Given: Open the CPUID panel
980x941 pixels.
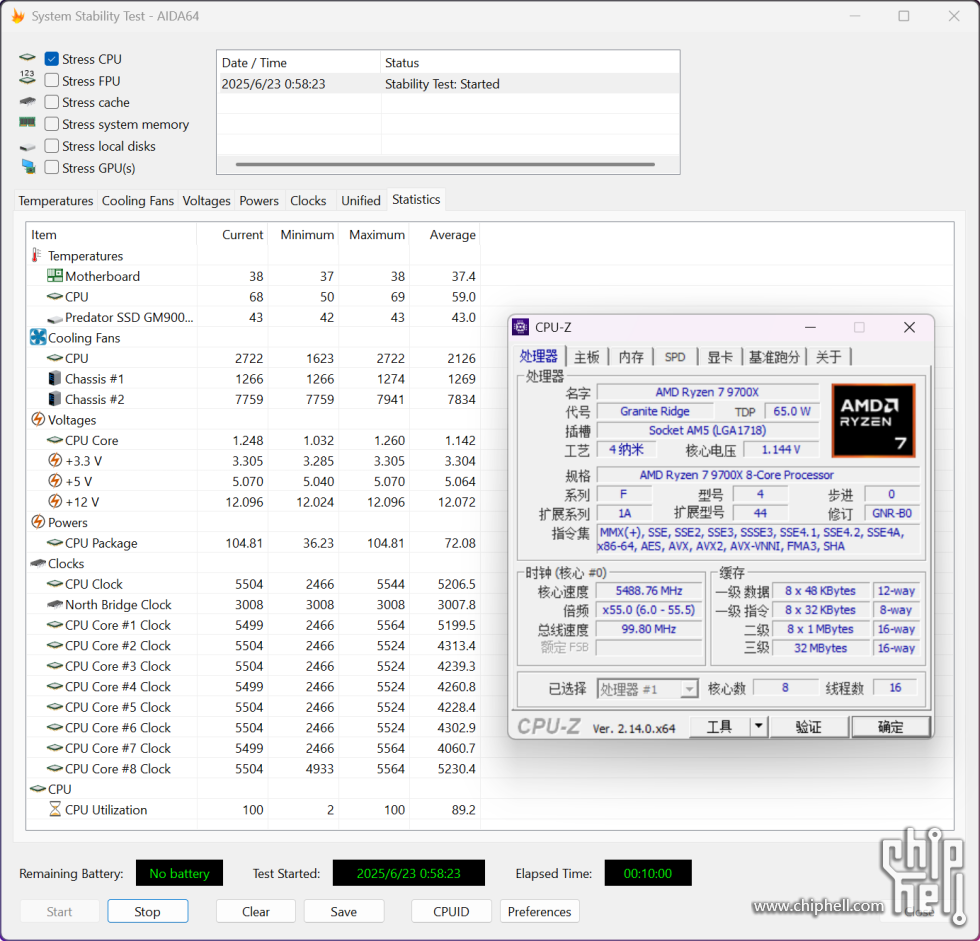Looking at the screenshot, I should coord(451,911).
